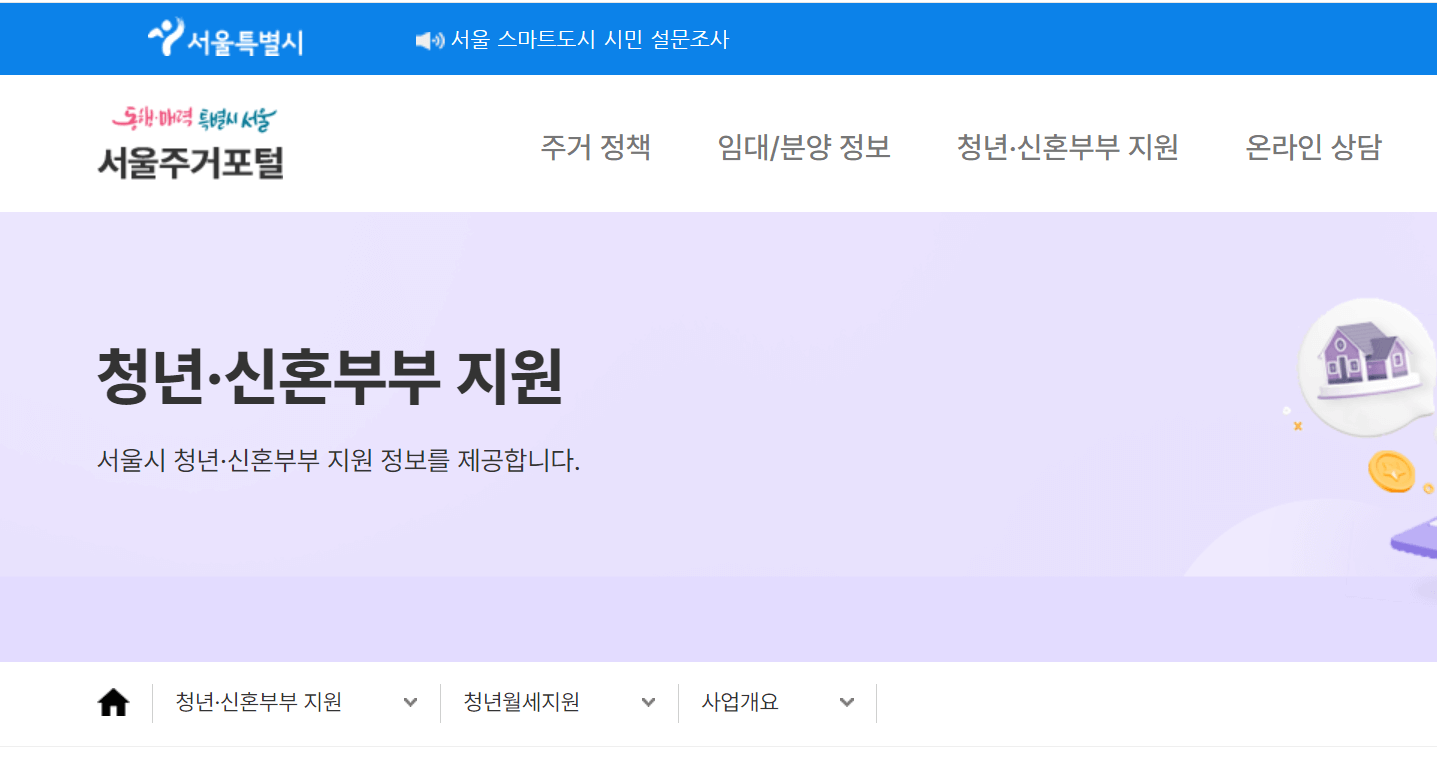
Task: Click the 청년·신혼부부 지원 page heading
Action: click(330, 376)
